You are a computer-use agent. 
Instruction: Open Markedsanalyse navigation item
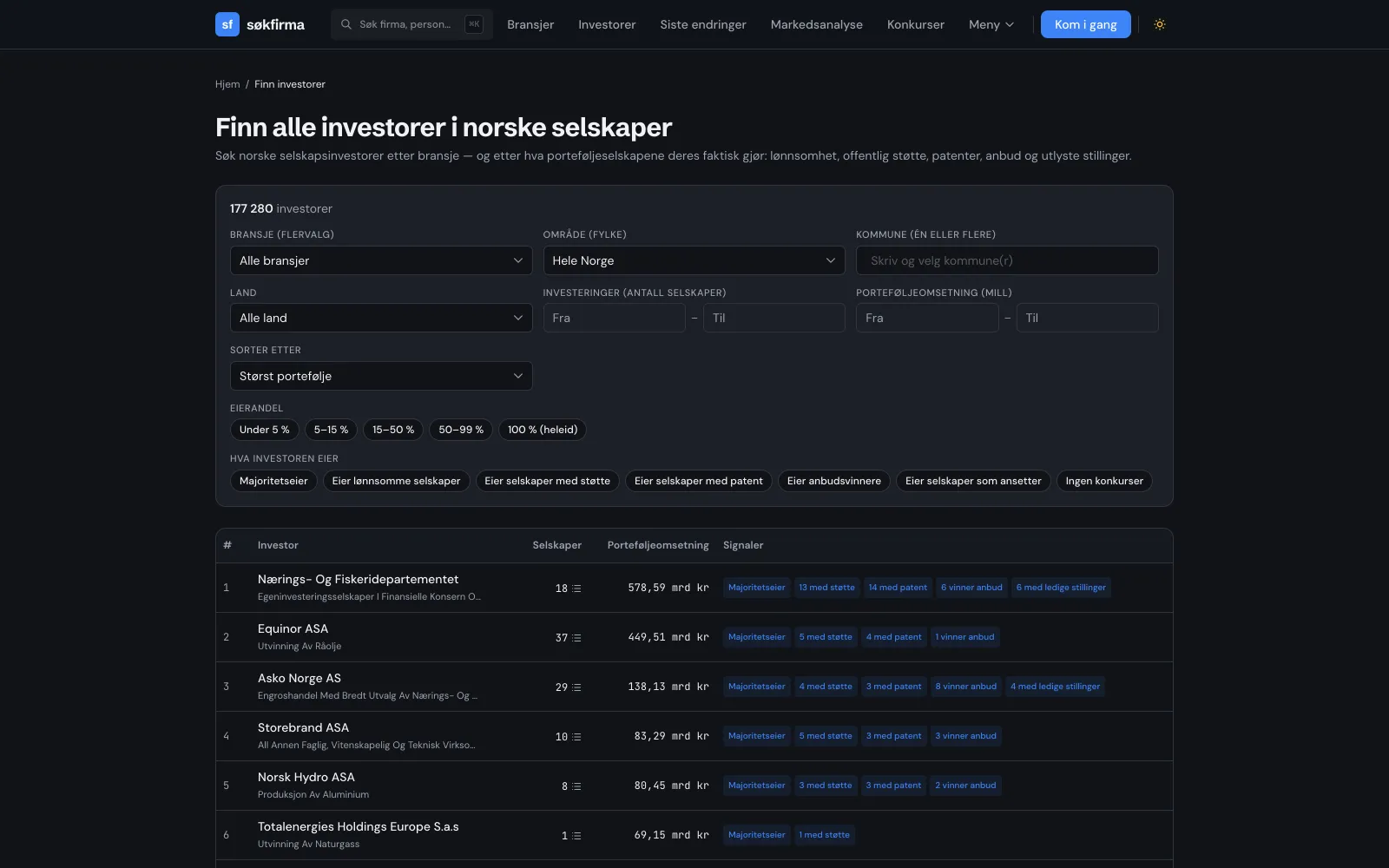point(817,24)
